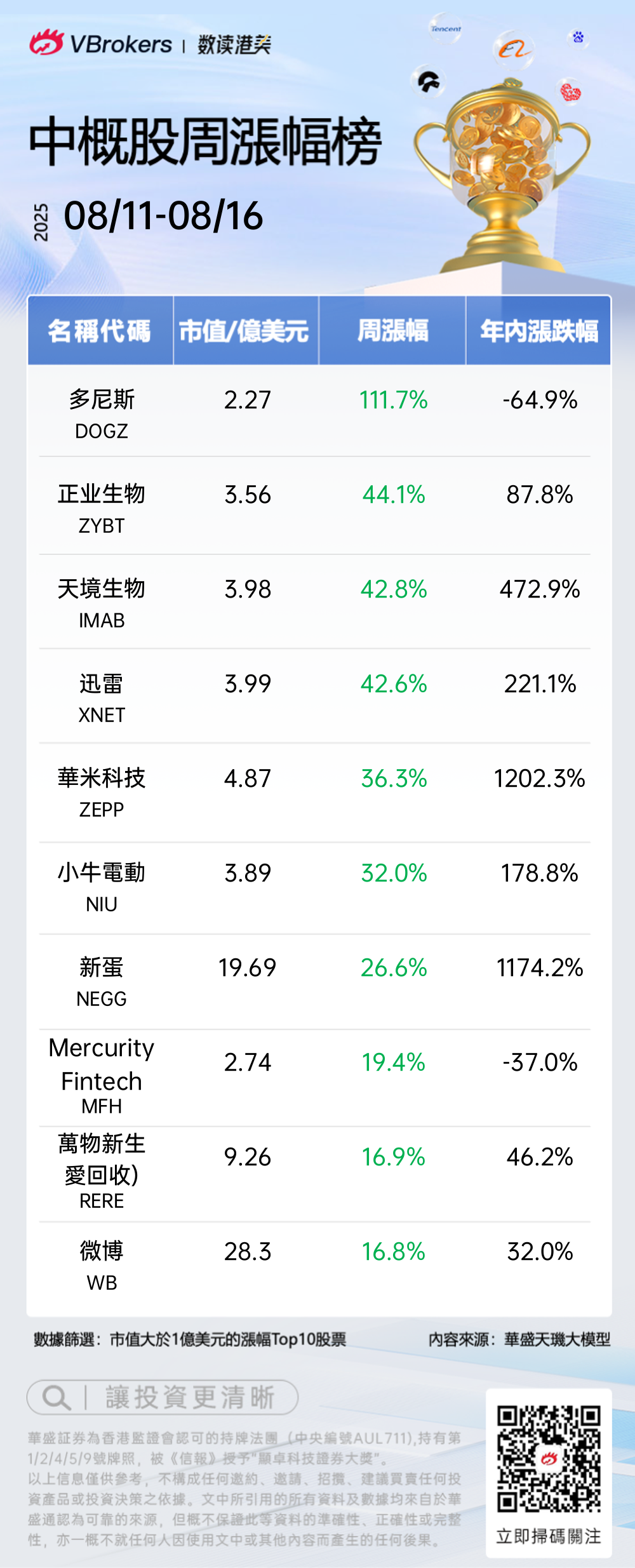Click the 微博 WB stock name
This screenshot has height=1568, width=635.
102,1264
